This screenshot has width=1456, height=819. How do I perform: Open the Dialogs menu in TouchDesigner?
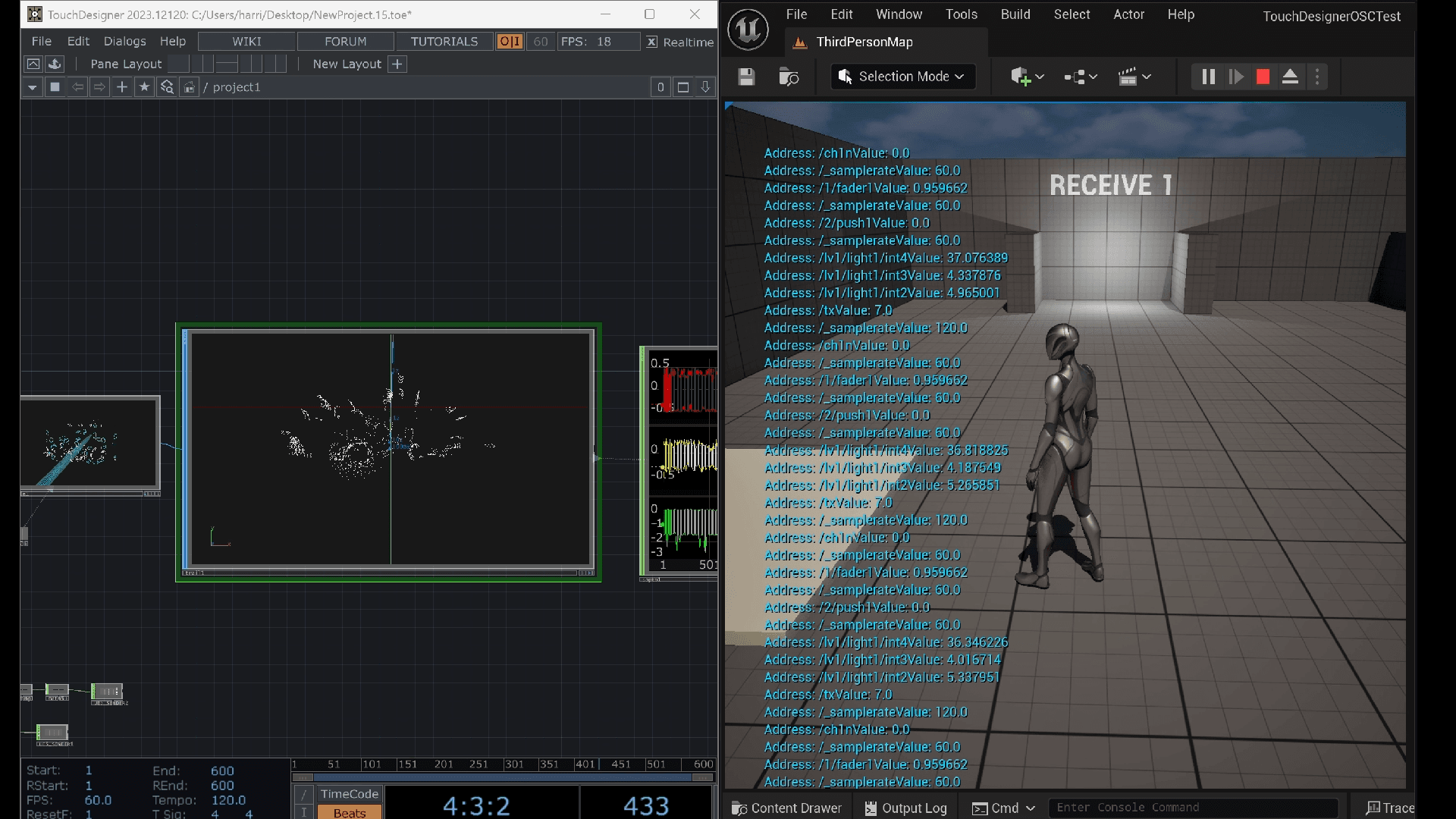[x=124, y=42]
